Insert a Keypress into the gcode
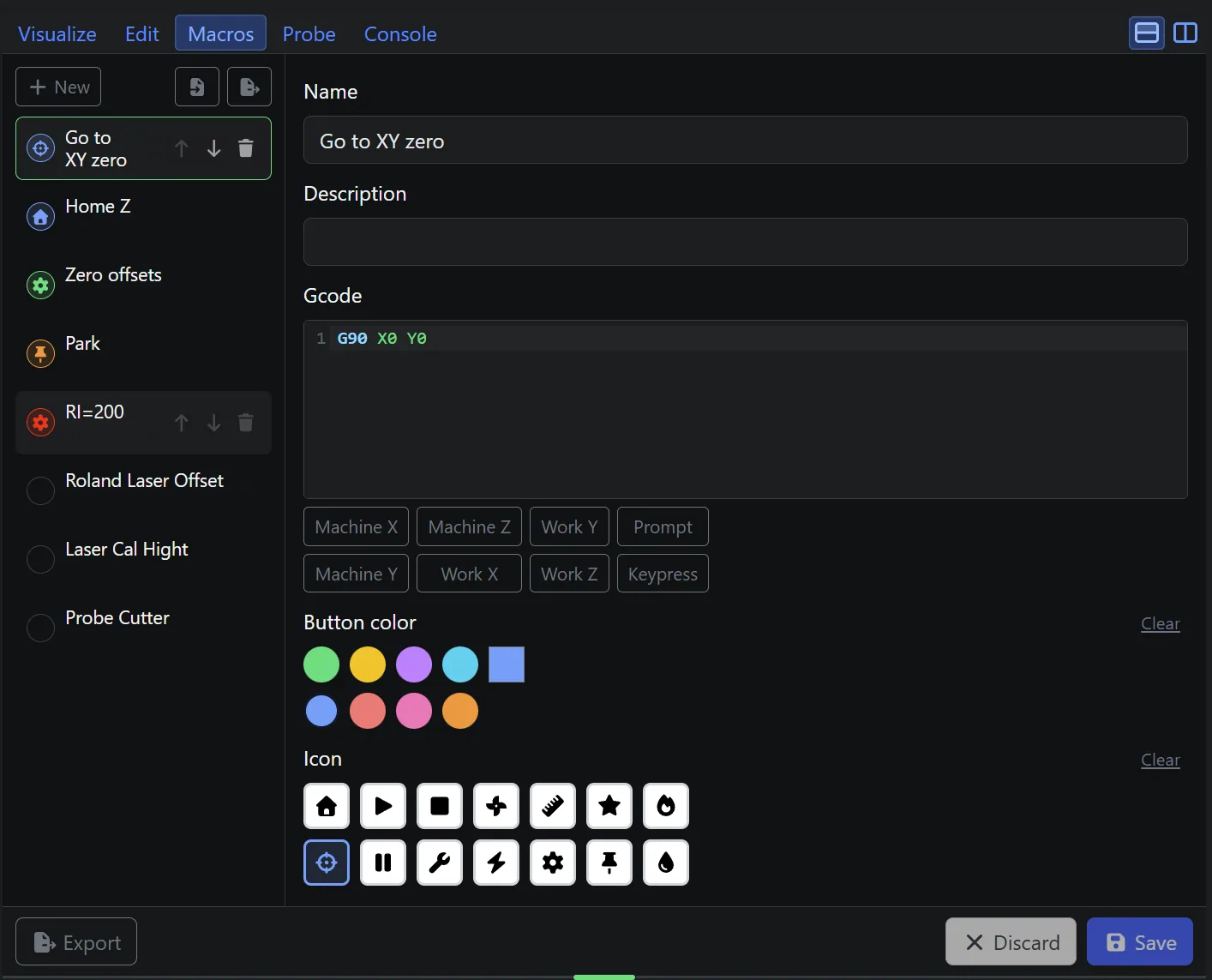The image size is (1212, 980). (x=663, y=574)
